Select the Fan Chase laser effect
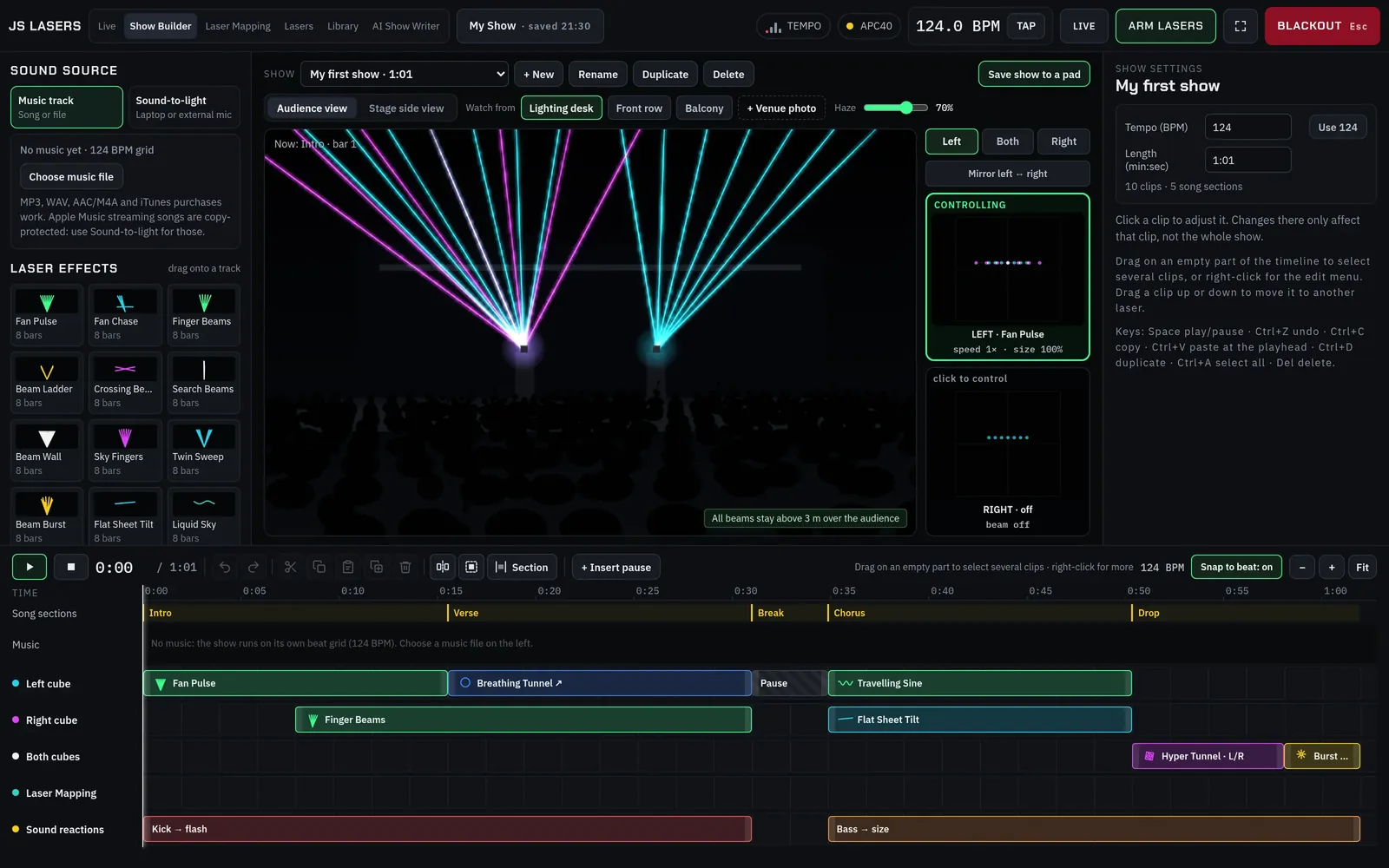1389x868 pixels. click(x=125, y=316)
